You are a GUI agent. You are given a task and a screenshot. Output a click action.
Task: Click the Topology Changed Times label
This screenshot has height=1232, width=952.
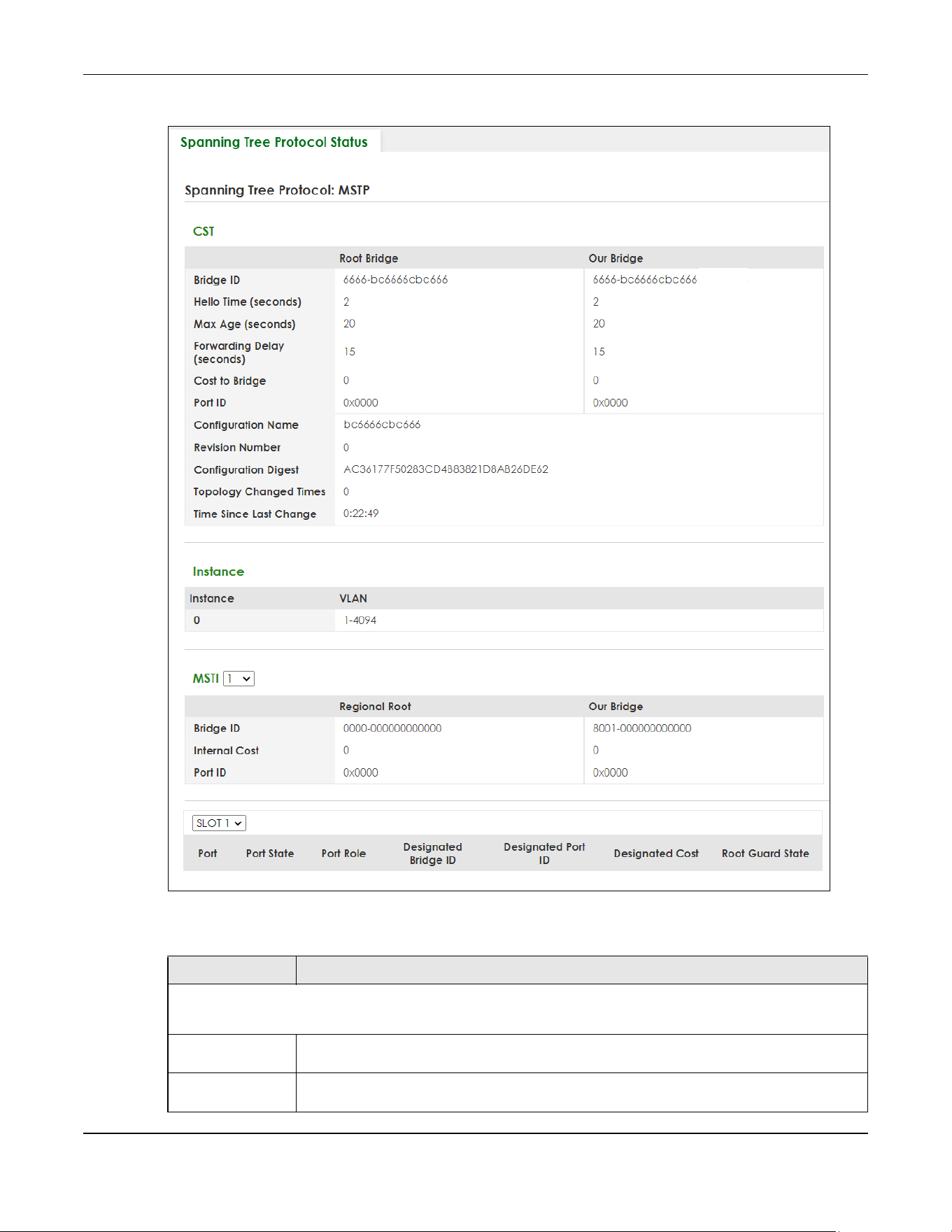260,492
